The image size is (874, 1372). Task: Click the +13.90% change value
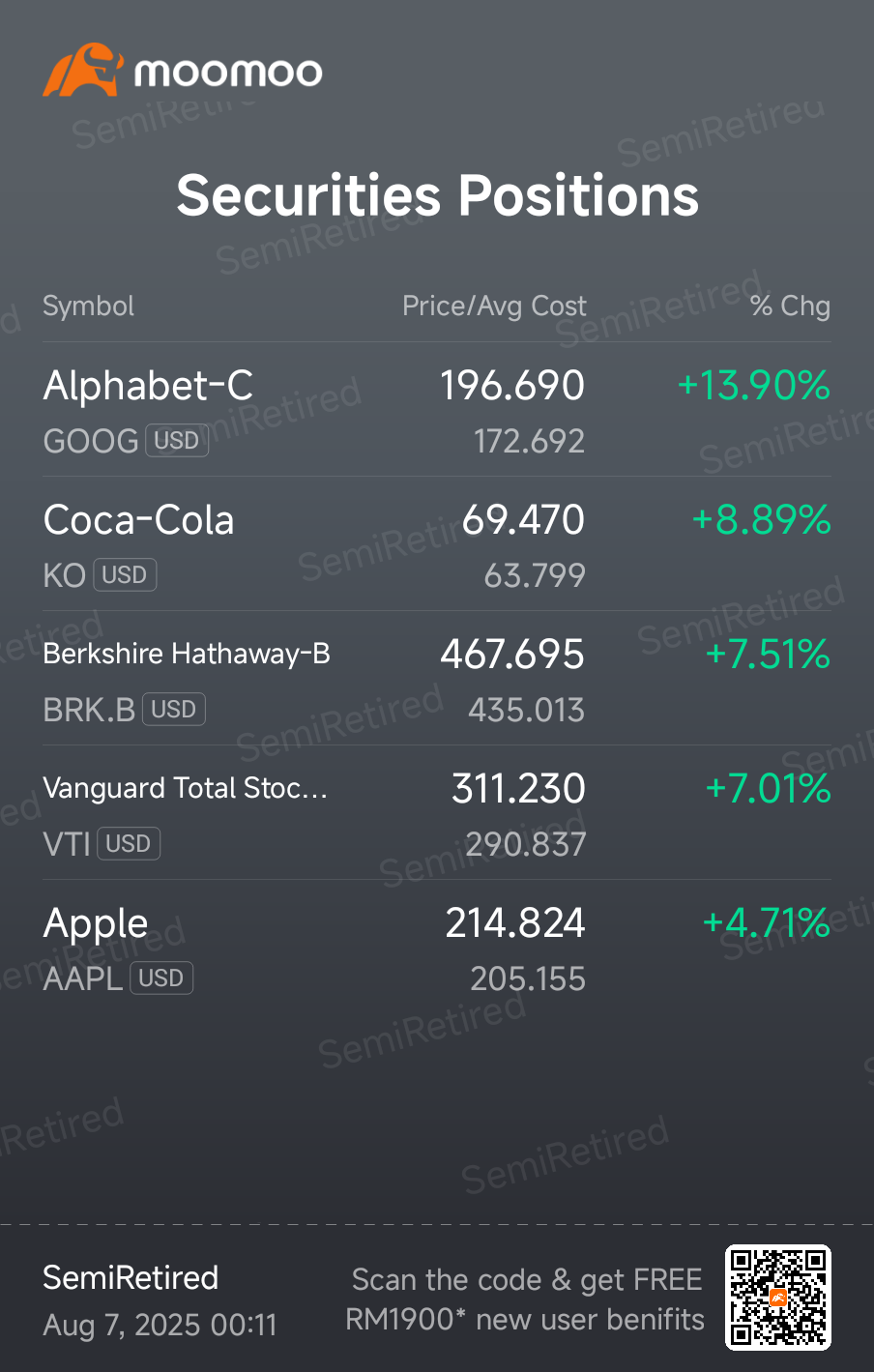[754, 386]
